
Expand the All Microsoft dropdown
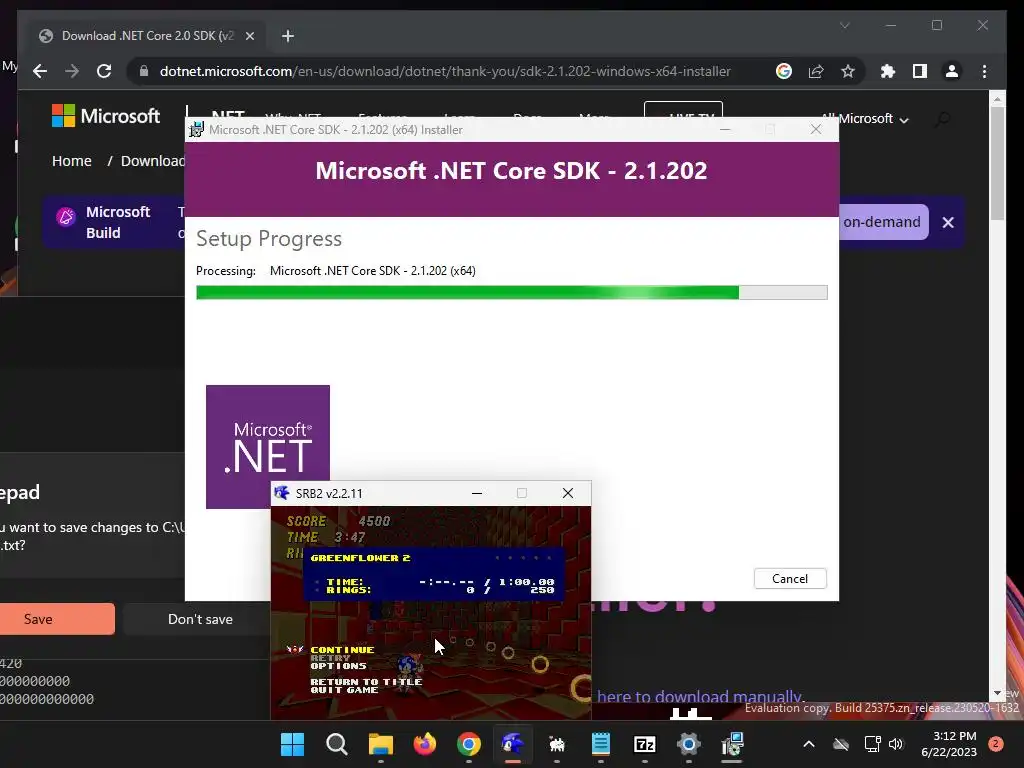(865, 119)
